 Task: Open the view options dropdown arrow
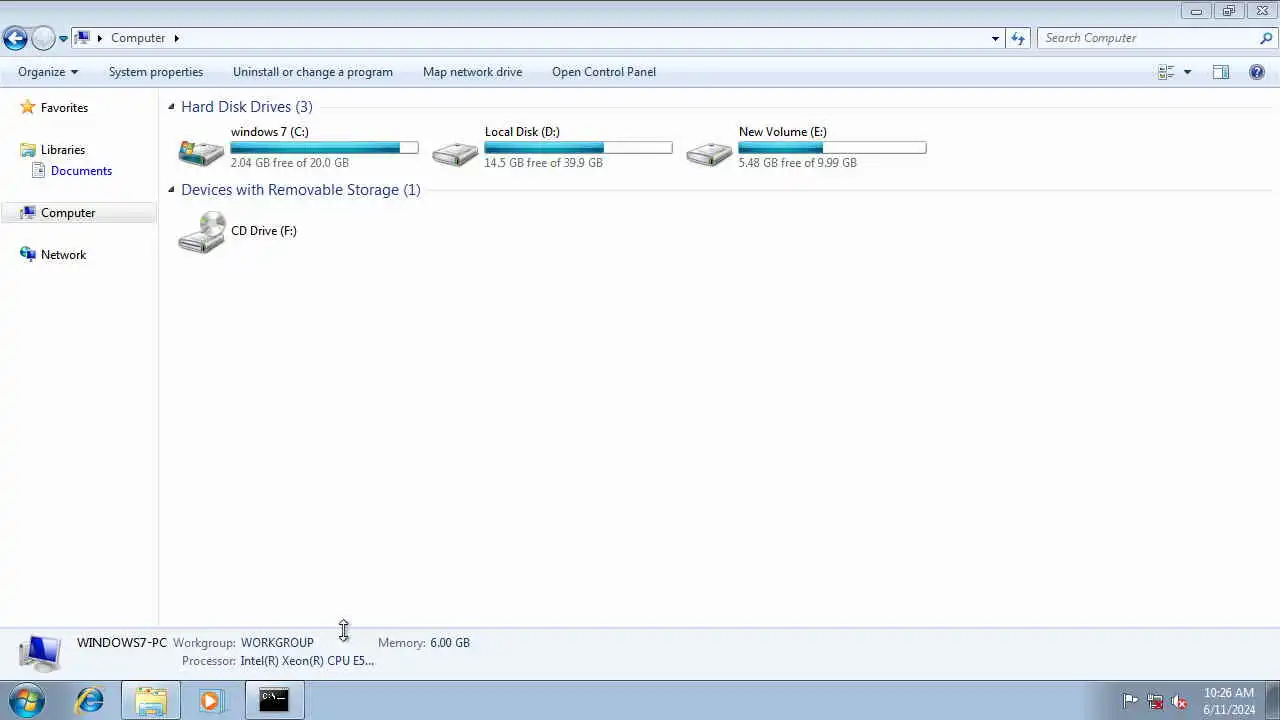(x=1187, y=72)
